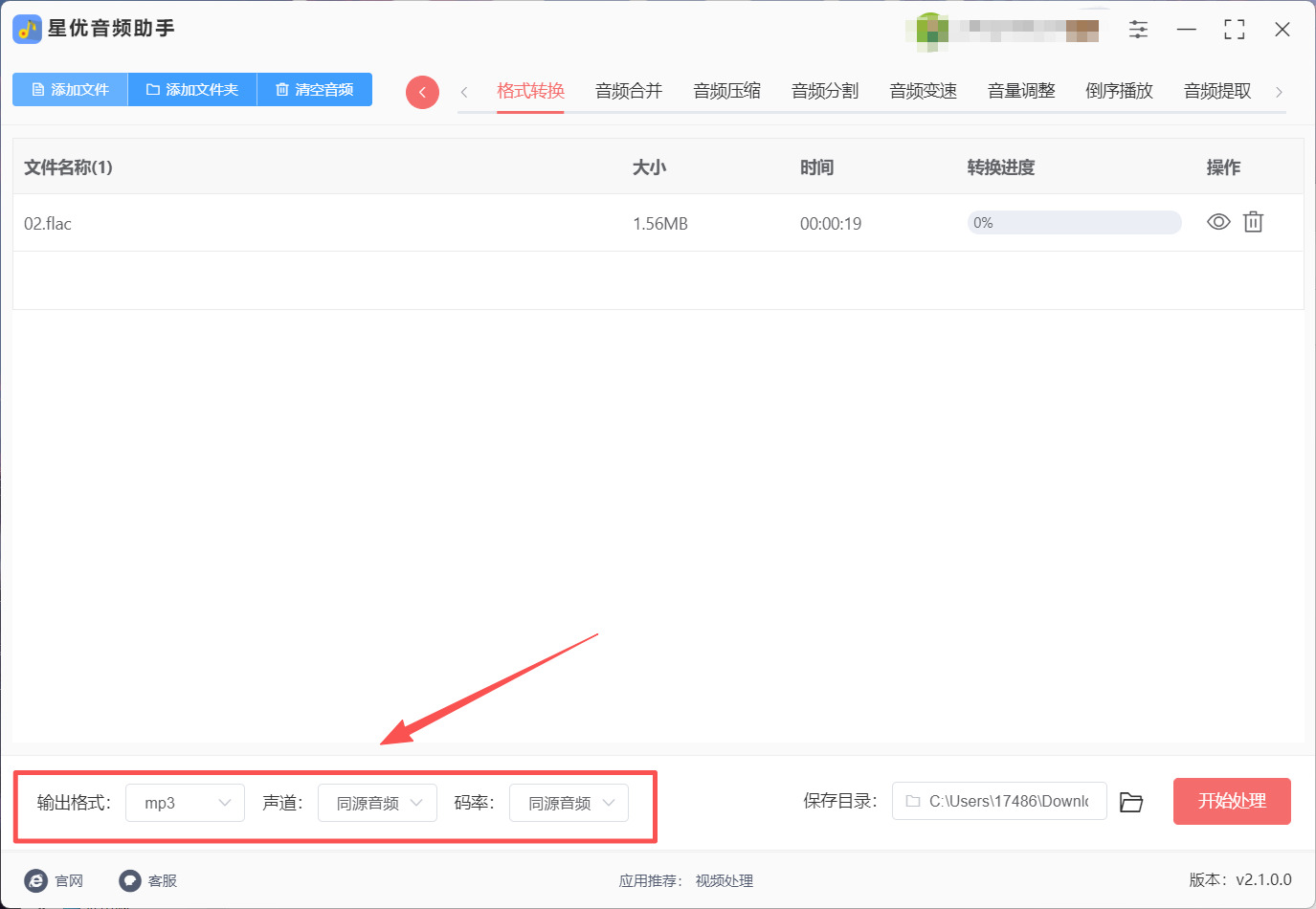Open the 官网 website icon link
This screenshot has width=1316, height=909.
click(x=35, y=880)
